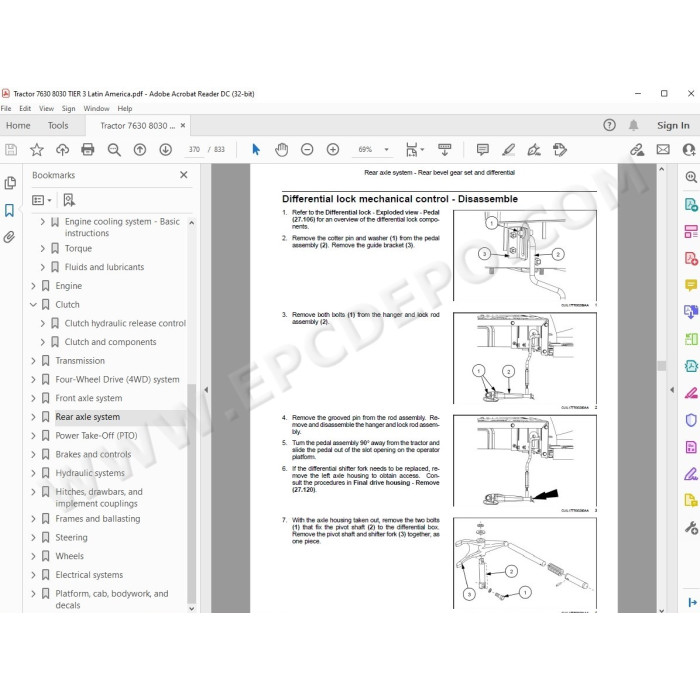
Task: Click the bookmarks panel scrollbar thumb
Action: (192, 493)
